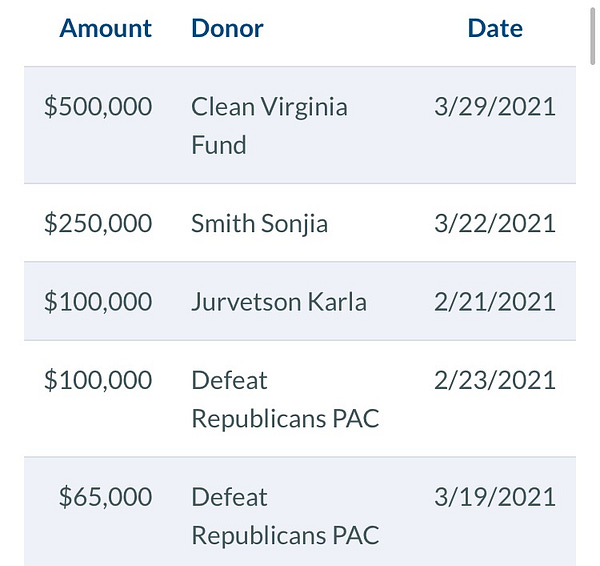
Task: Sort by the Date column header
Action: [495, 28]
